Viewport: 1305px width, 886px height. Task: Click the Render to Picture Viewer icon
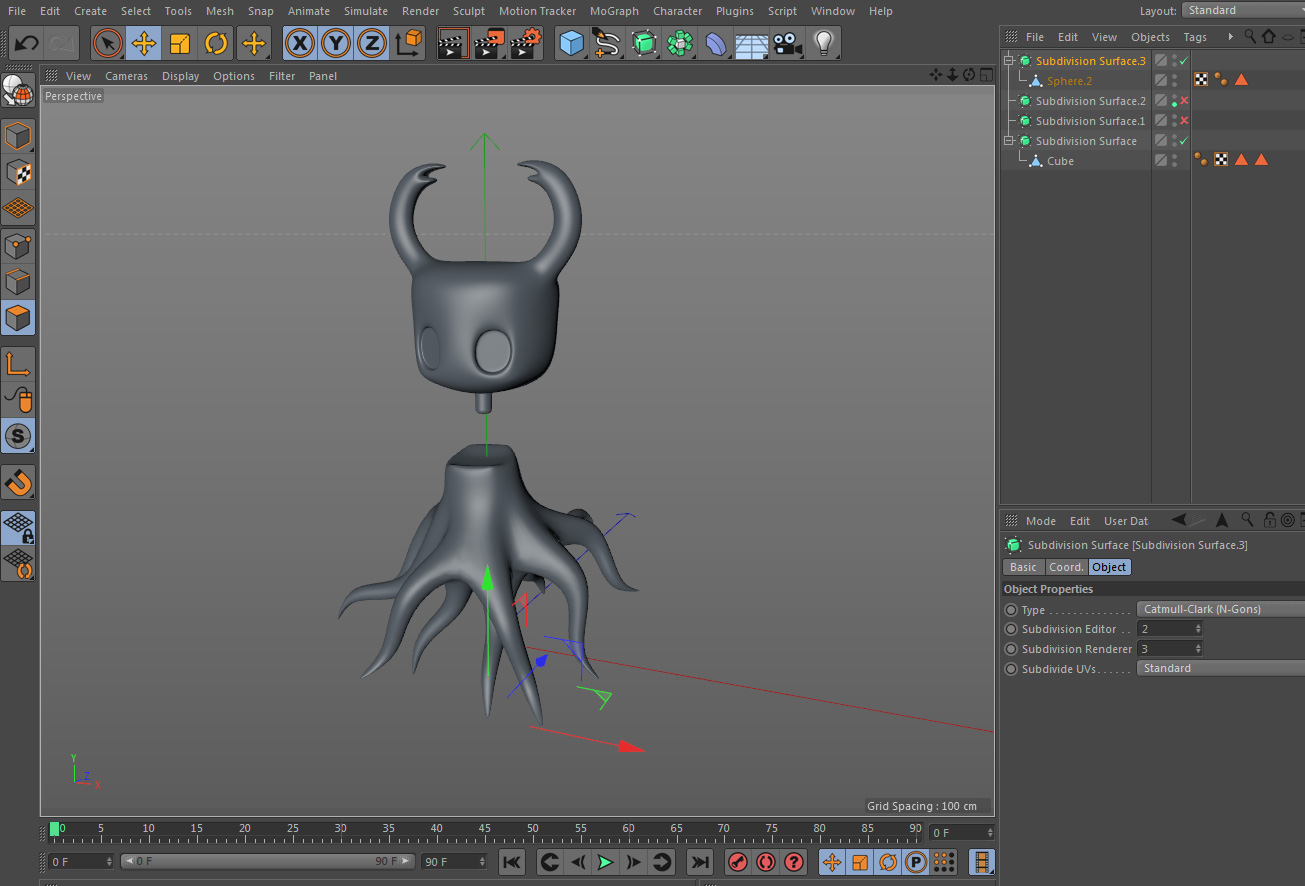point(489,43)
